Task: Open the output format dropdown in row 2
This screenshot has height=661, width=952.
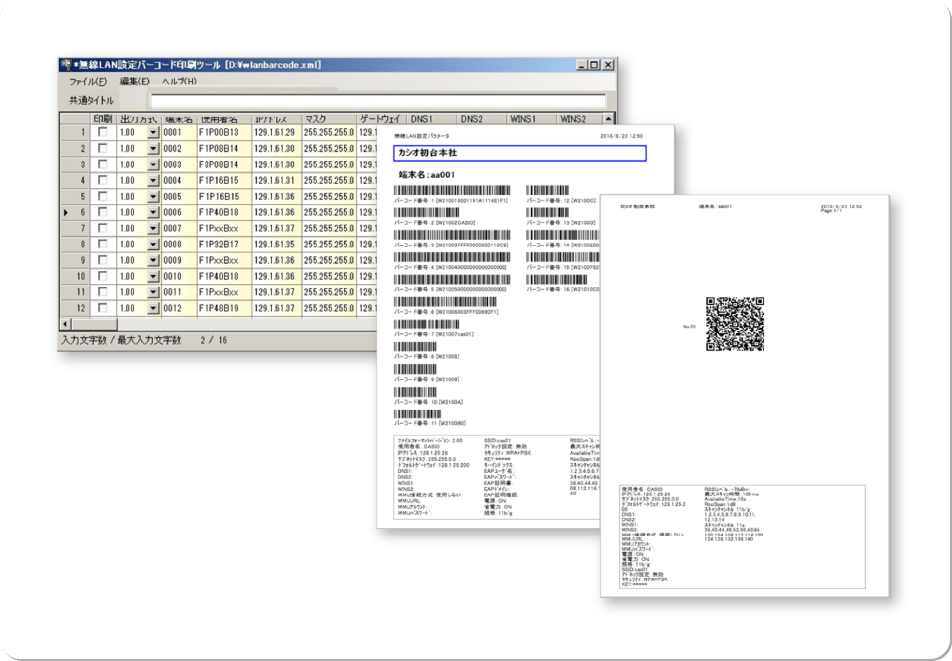Action: (152, 149)
